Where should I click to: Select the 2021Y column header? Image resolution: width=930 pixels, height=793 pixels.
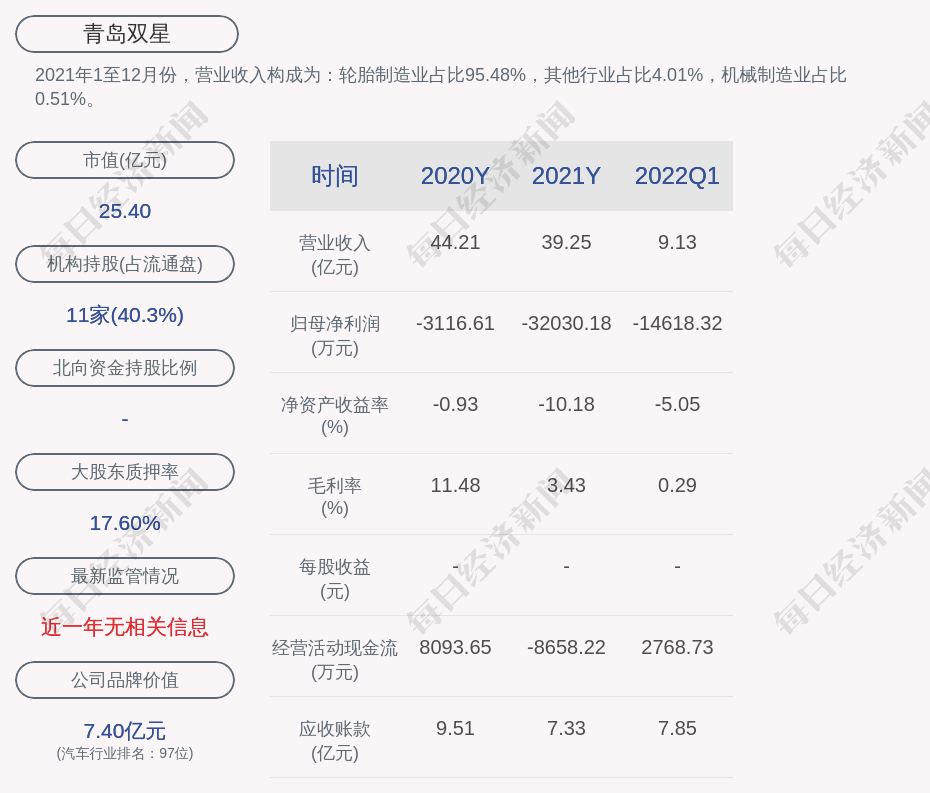coord(566,176)
